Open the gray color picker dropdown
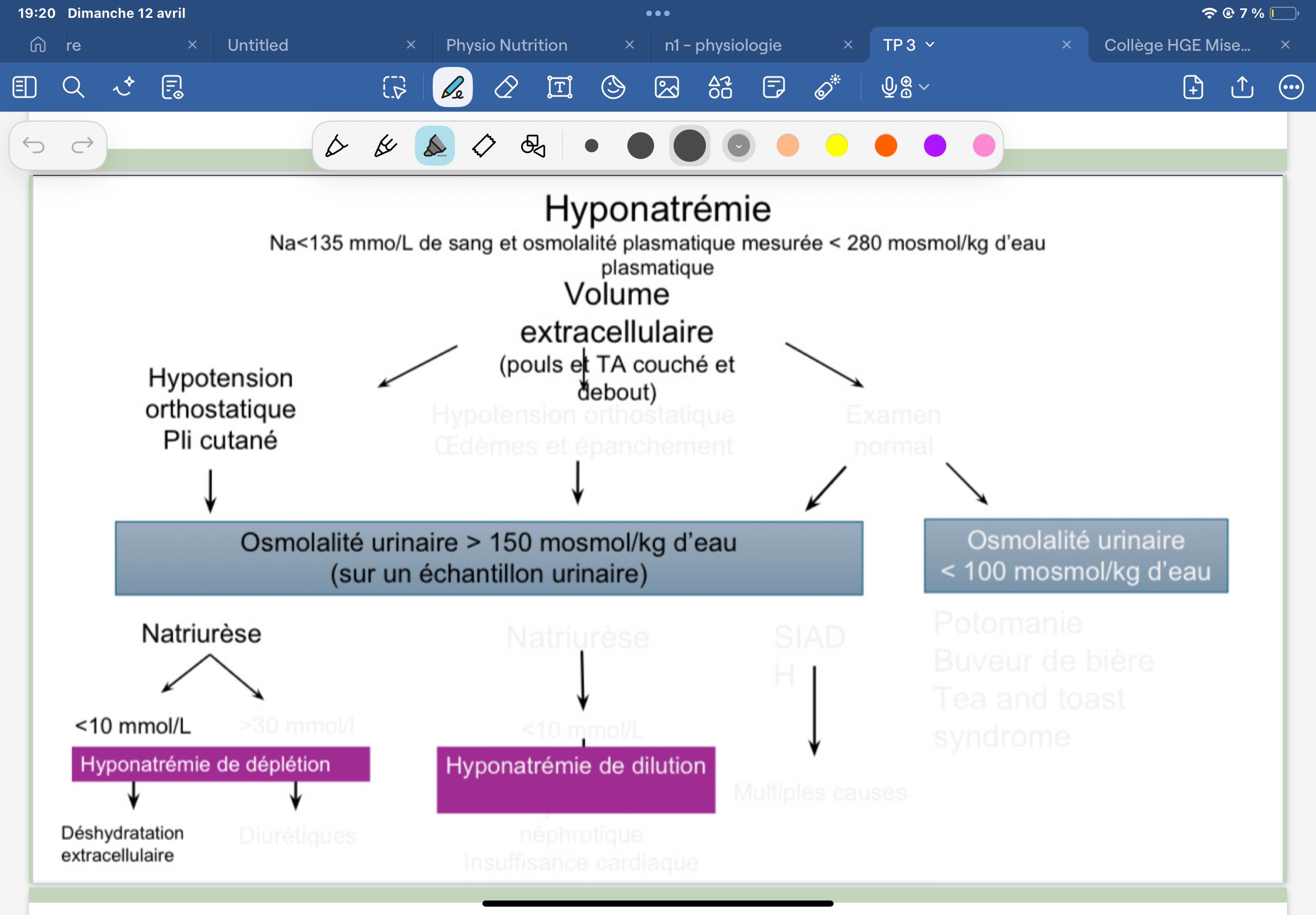 (x=738, y=146)
